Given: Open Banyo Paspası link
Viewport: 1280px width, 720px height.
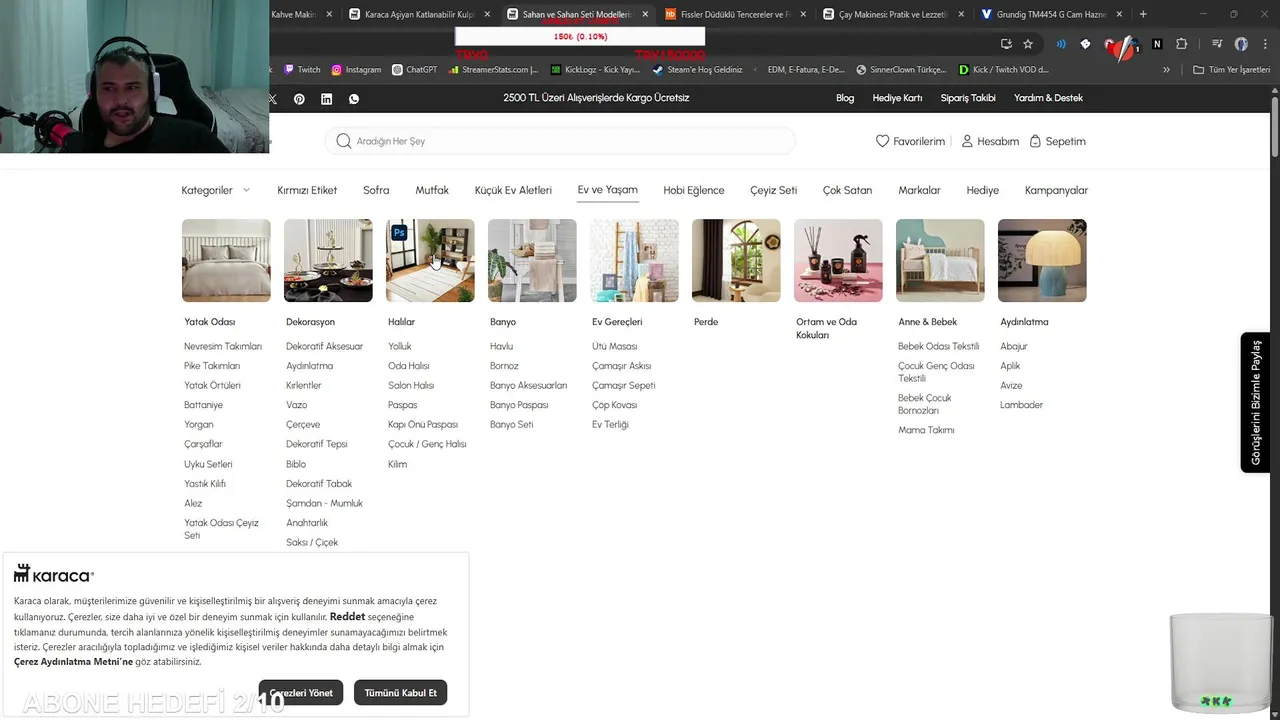Looking at the screenshot, I should [x=519, y=405].
